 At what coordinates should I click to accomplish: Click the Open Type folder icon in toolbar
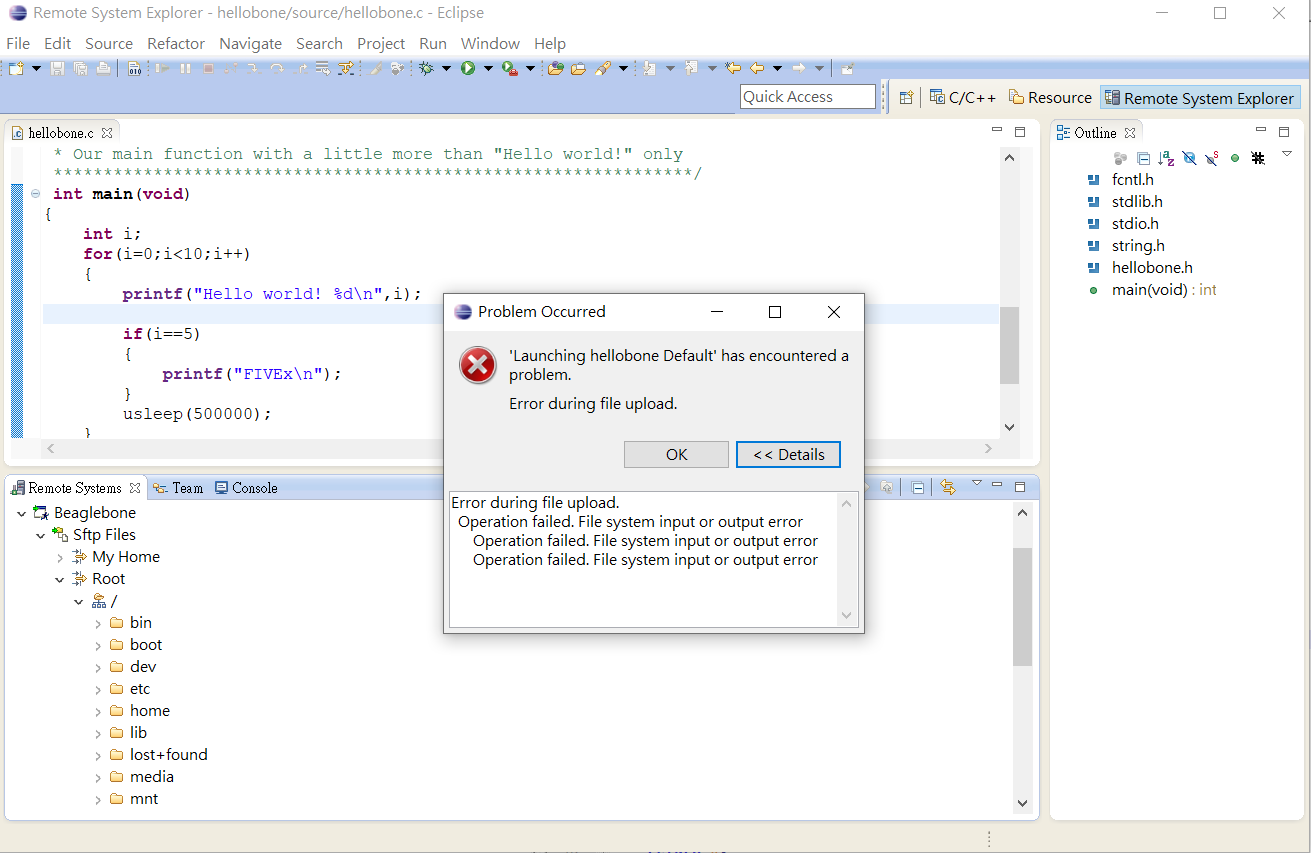point(556,68)
